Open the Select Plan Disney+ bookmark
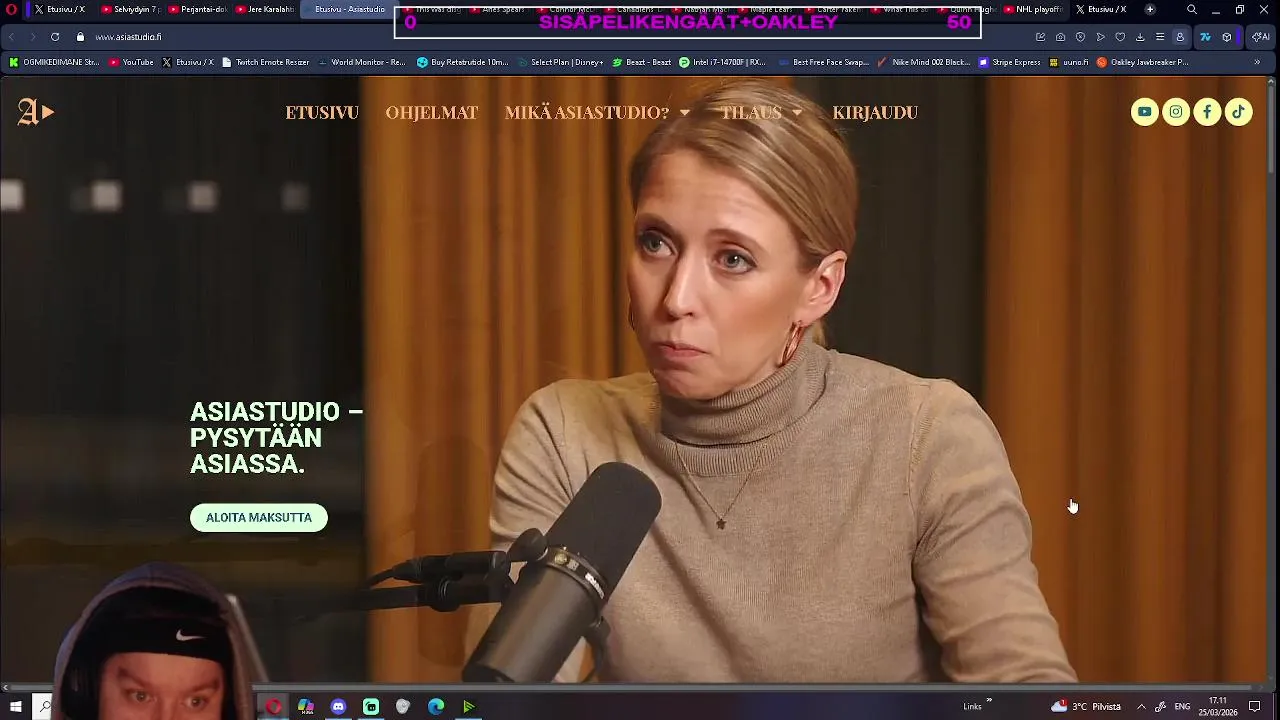 click(560, 62)
